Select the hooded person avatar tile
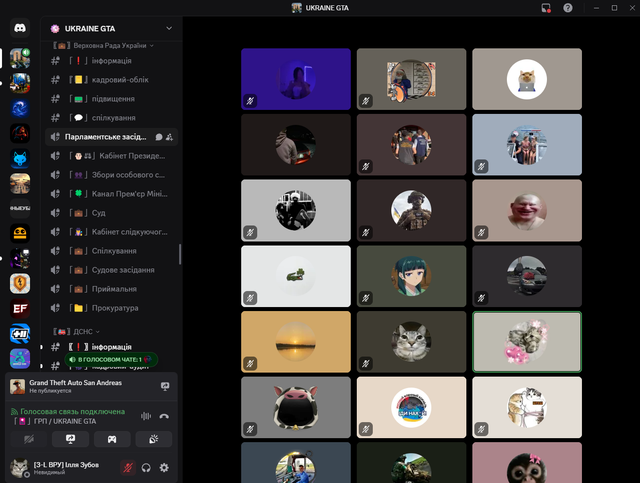The height and width of the screenshot is (483, 640). 296,145
